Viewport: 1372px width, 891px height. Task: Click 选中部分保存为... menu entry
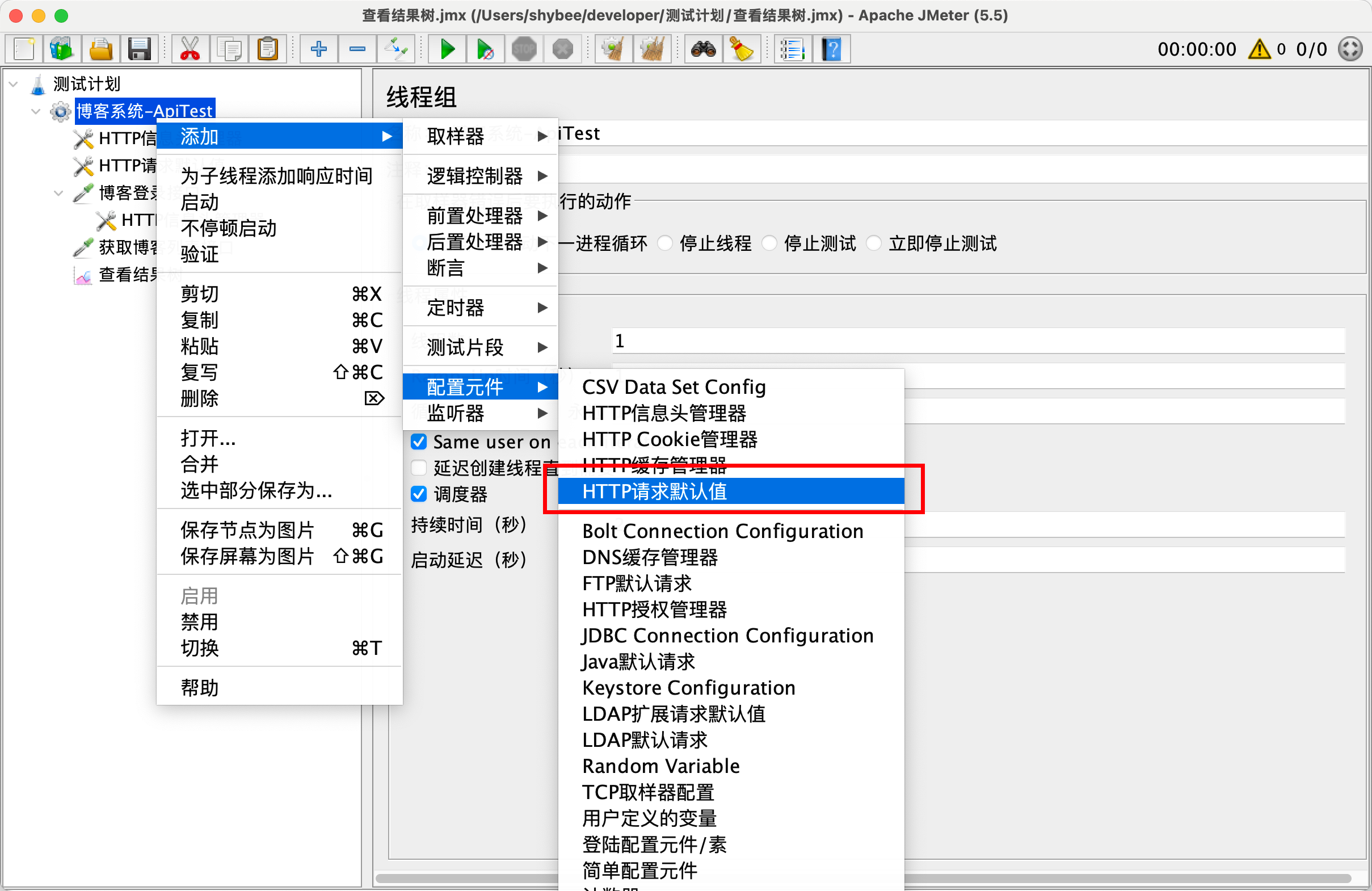[279, 490]
